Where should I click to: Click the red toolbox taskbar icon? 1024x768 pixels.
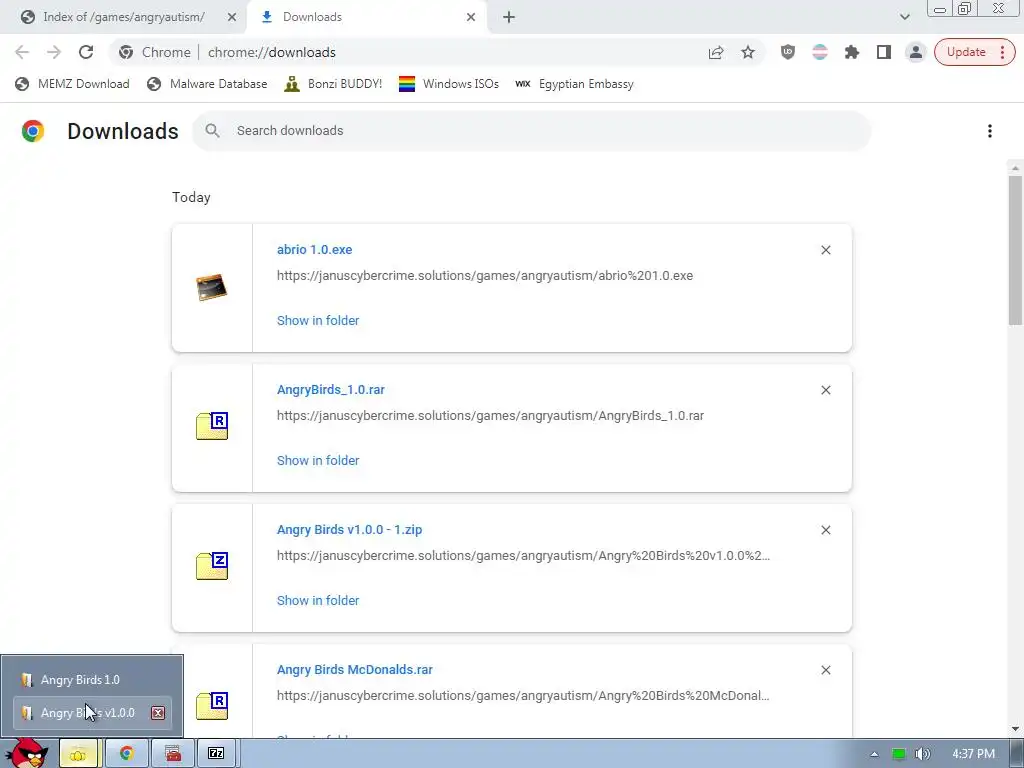point(173,754)
